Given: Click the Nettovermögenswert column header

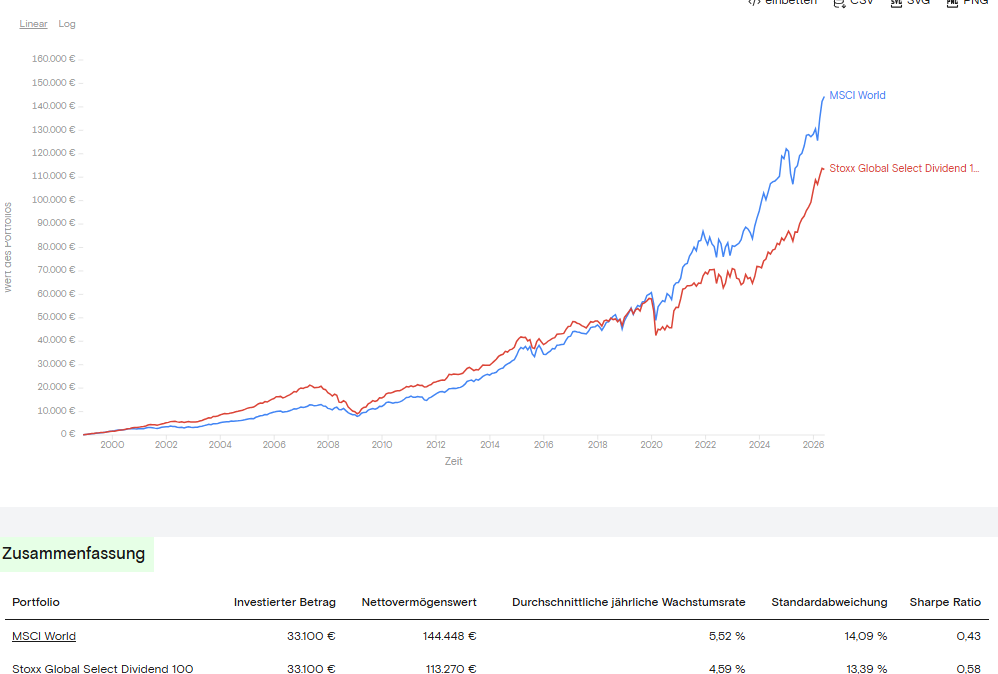Looking at the screenshot, I should click(419, 602).
